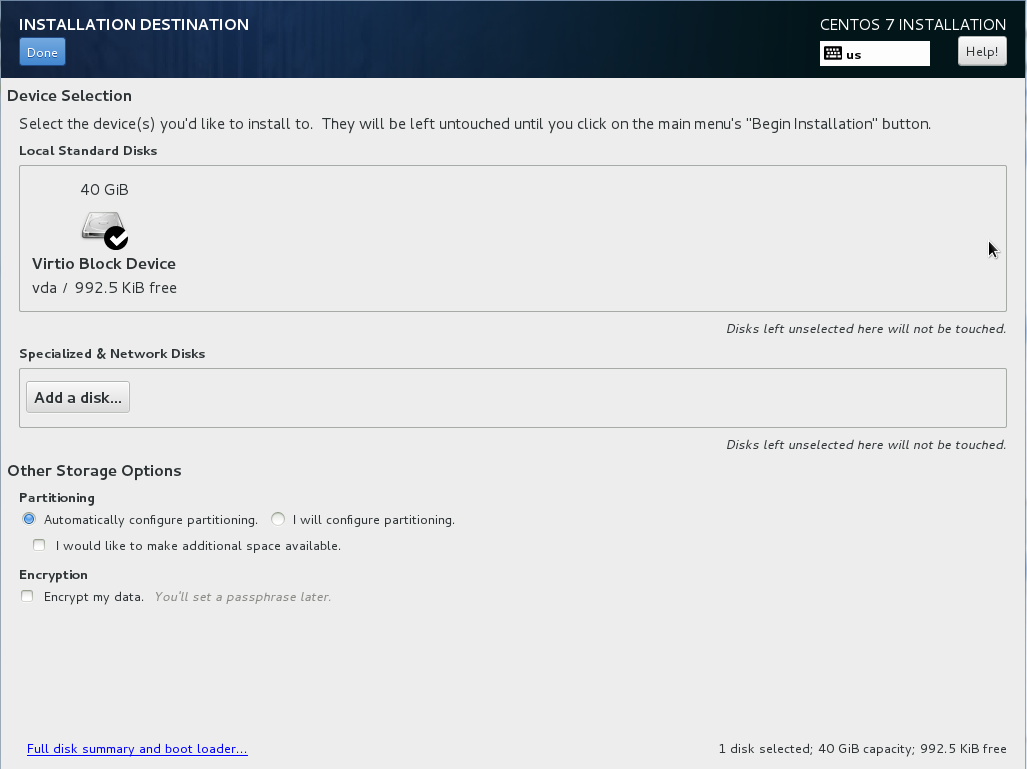Toggle the checkmark badge on the disk
Image resolution: width=1027 pixels, height=769 pixels.
(117, 238)
